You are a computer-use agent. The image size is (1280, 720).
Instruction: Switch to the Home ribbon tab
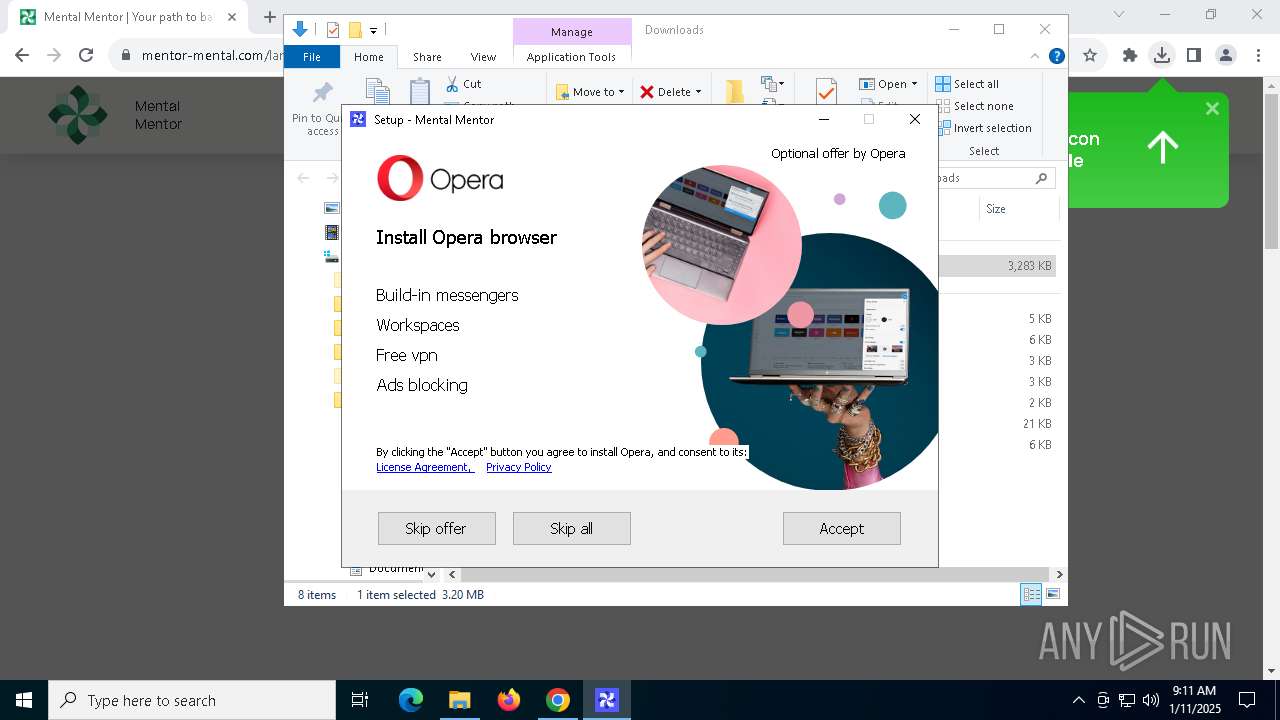click(x=368, y=57)
